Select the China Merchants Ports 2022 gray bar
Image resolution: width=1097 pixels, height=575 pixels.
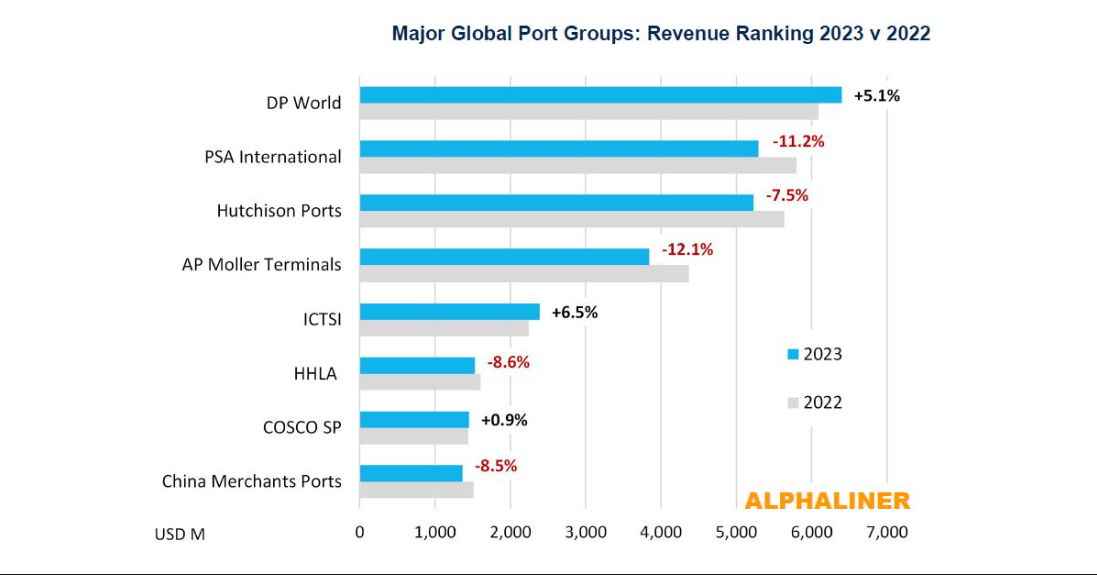(x=416, y=490)
